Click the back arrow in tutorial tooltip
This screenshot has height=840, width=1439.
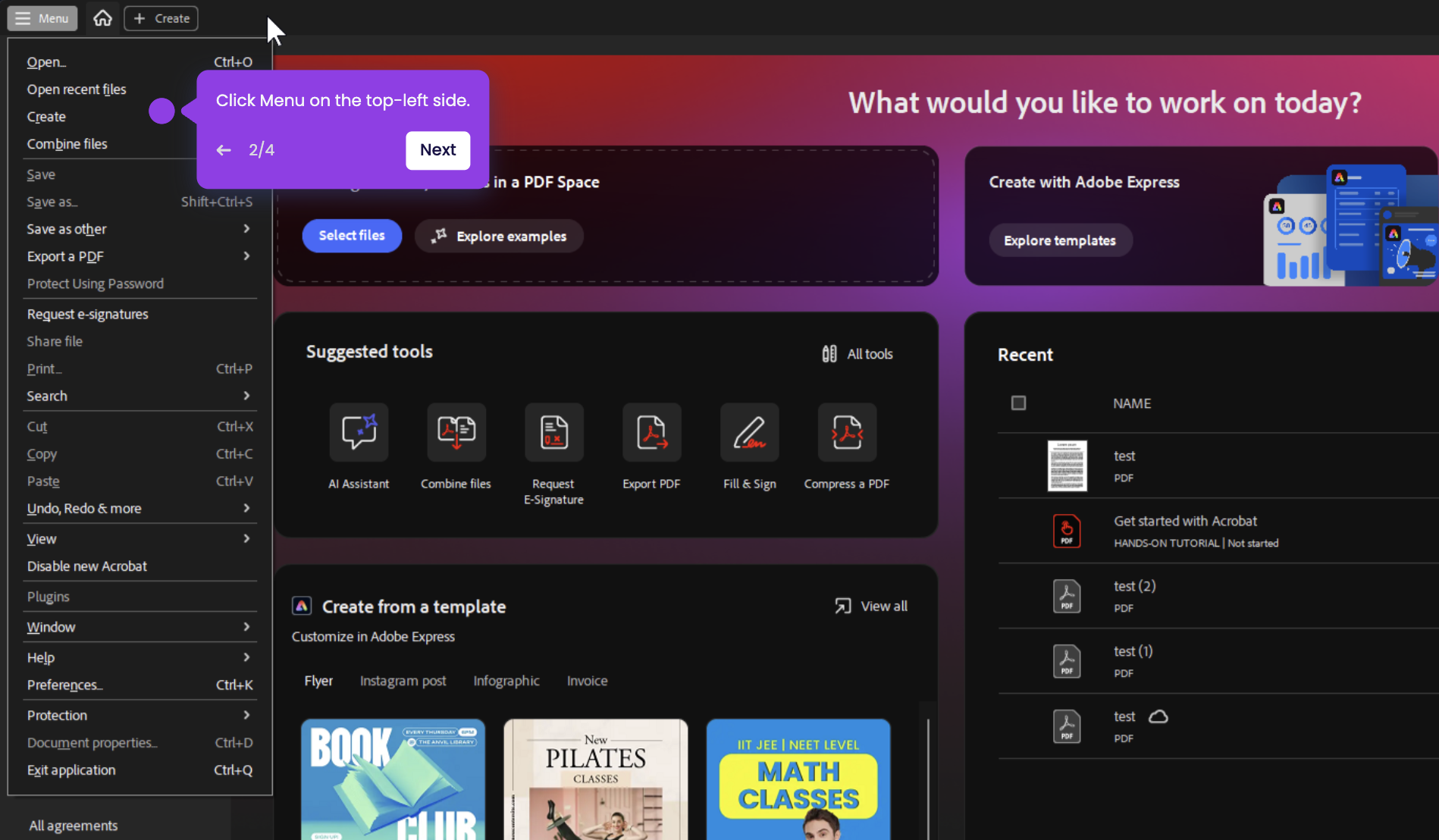point(224,150)
